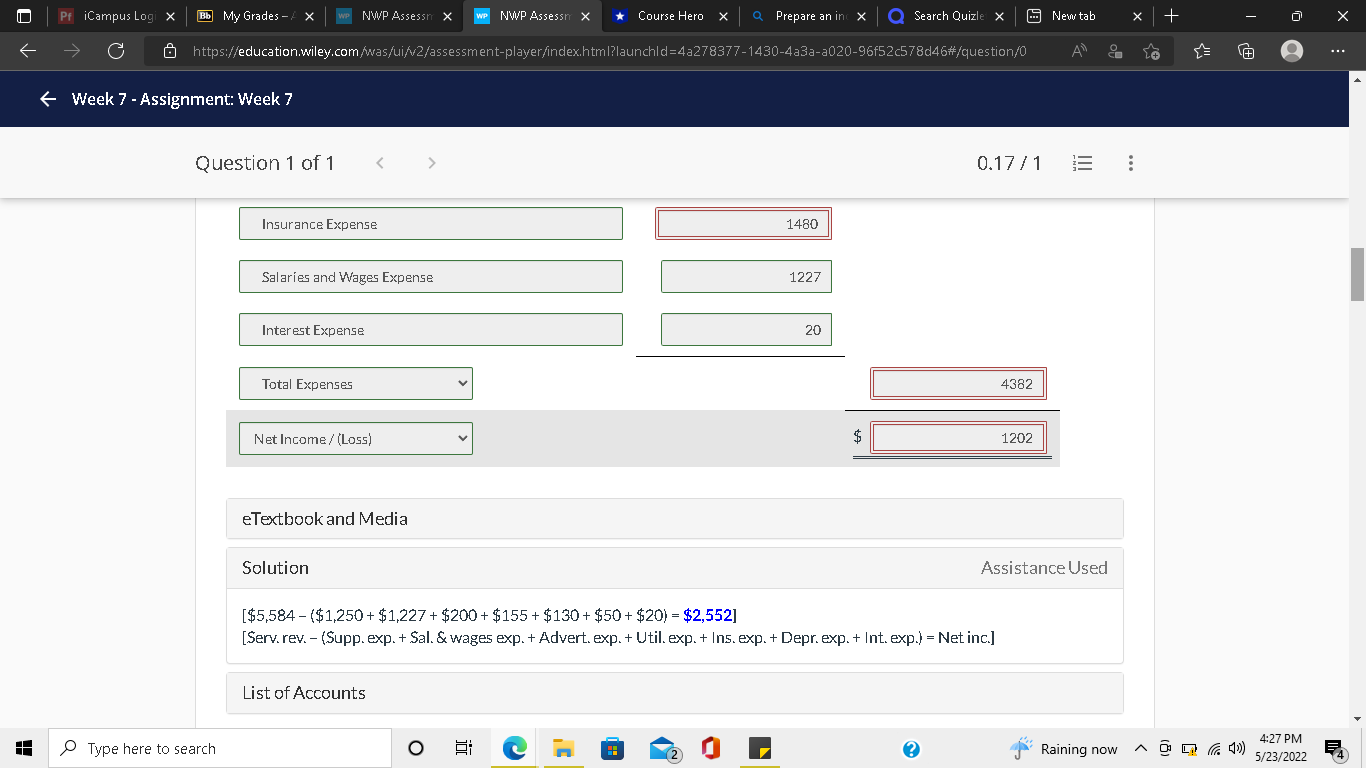
Task: Open the Favorites list icon
Action: [1201, 50]
